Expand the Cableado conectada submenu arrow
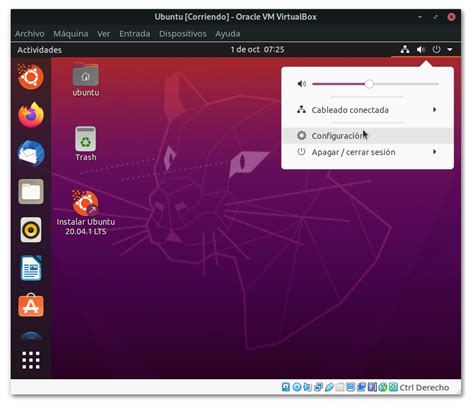474x409 pixels. (x=434, y=110)
